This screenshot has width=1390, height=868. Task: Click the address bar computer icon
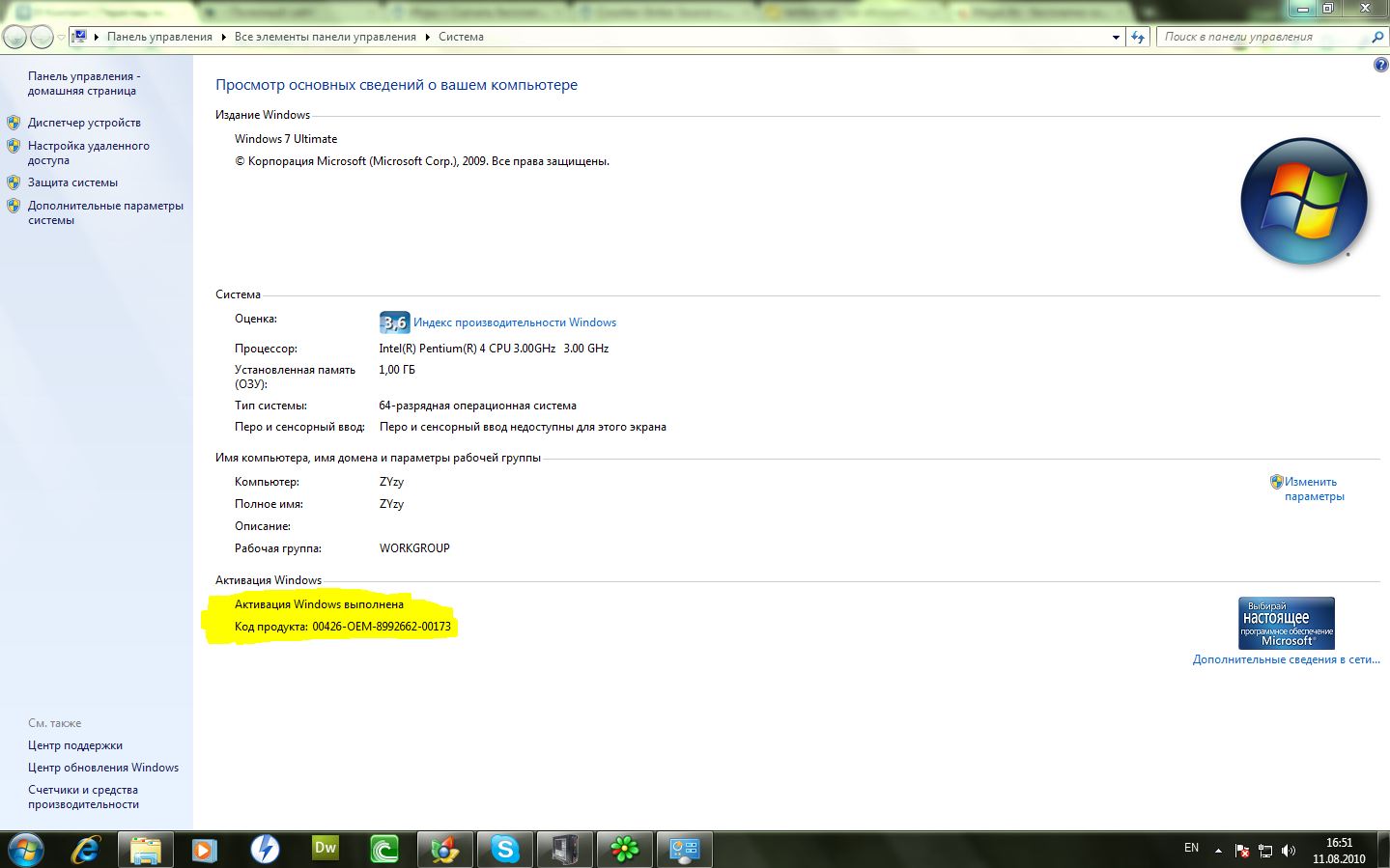81,37
